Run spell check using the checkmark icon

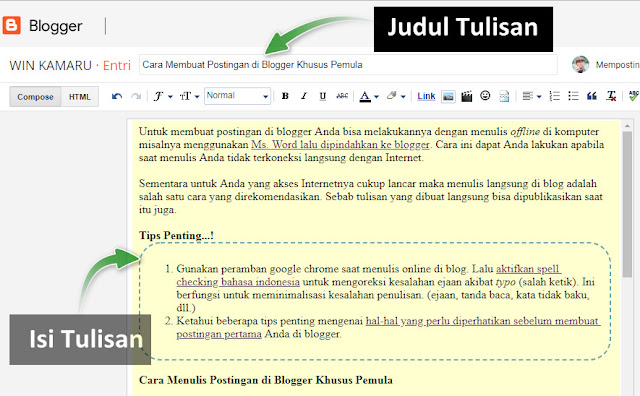633,96
